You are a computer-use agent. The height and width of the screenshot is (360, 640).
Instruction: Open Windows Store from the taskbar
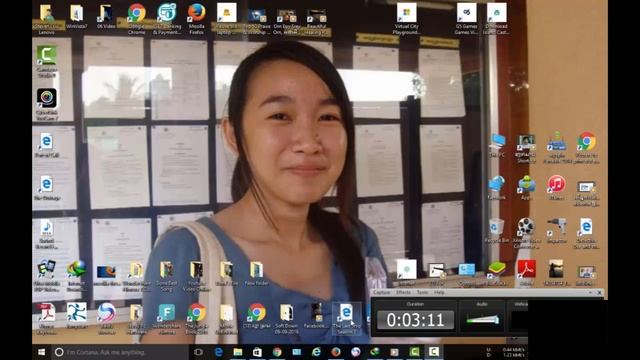pyautogui.click(x=257, y=352)
